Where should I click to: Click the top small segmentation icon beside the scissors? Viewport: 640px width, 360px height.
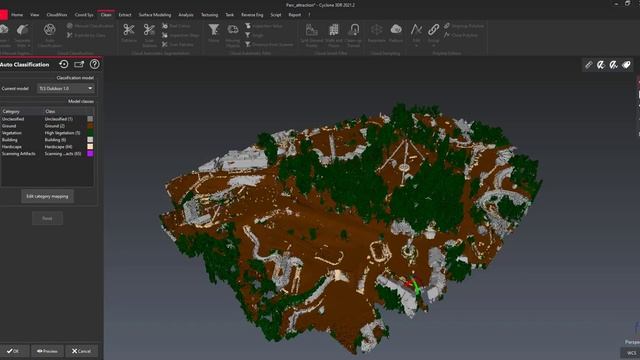[x=165, y=26]
